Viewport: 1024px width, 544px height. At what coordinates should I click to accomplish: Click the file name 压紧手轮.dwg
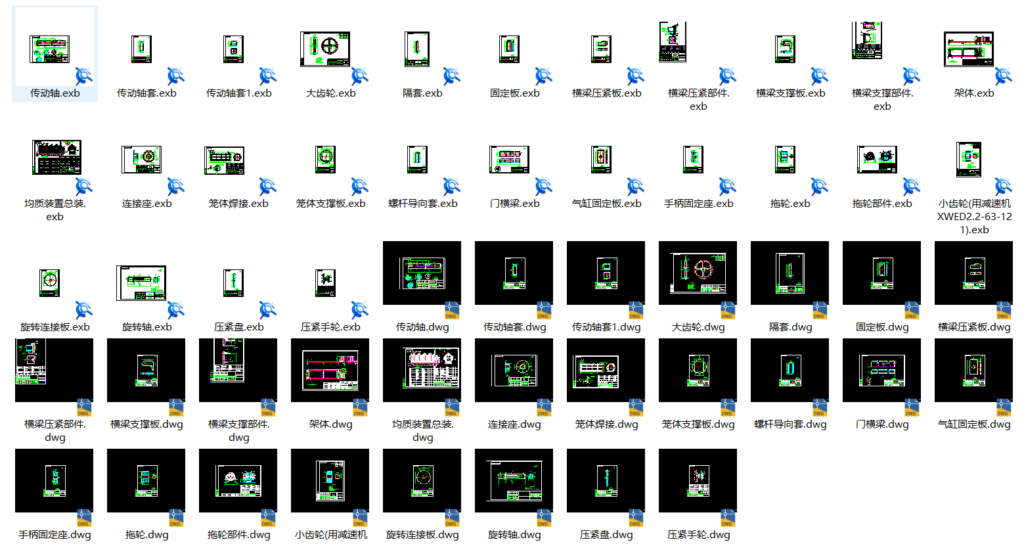(x=698, y=535)
